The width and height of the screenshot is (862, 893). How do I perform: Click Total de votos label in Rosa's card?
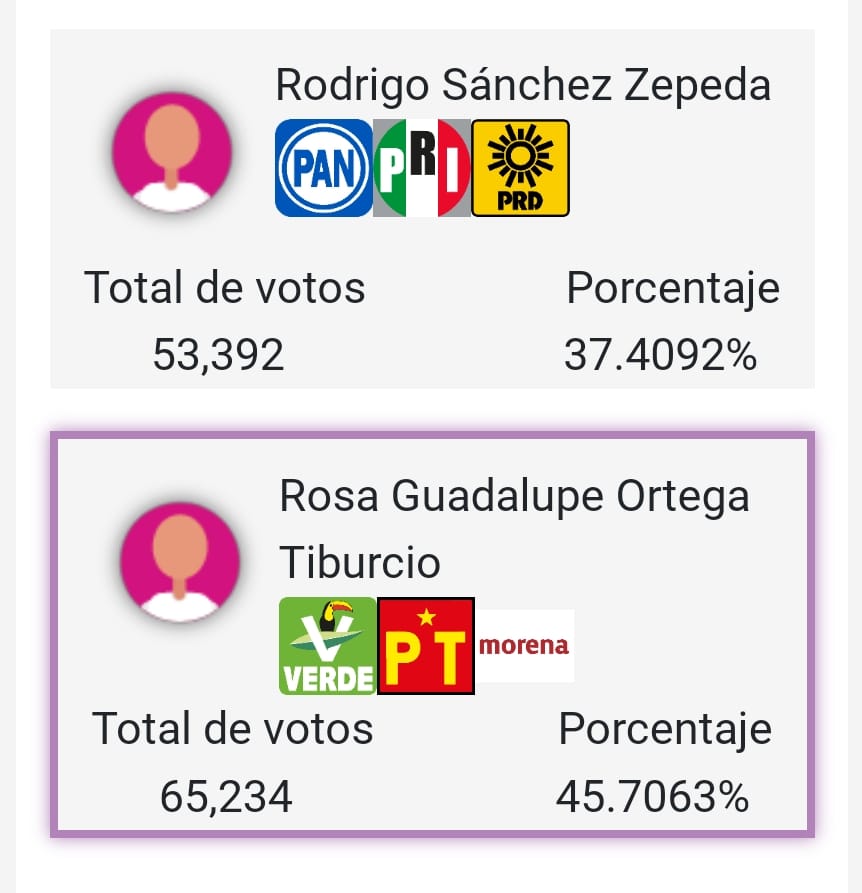pos(232,729)
